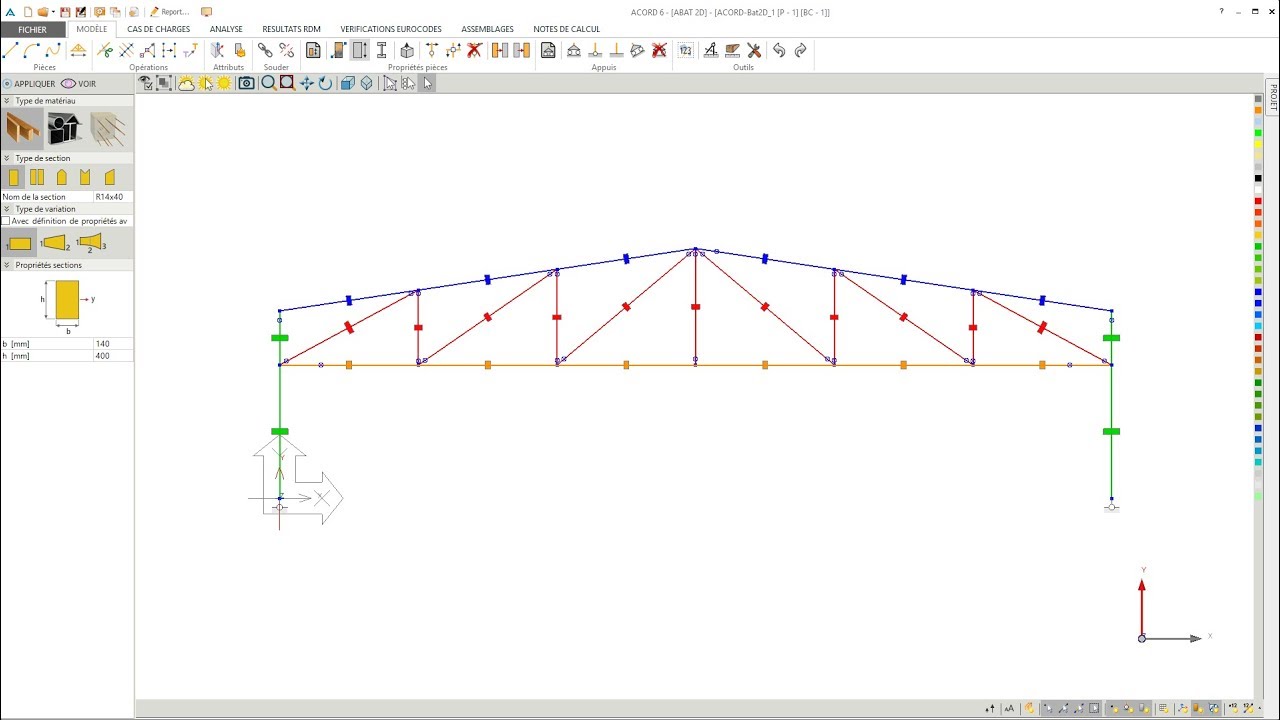Pick the black color swatch in palette

click(1258, 179)
